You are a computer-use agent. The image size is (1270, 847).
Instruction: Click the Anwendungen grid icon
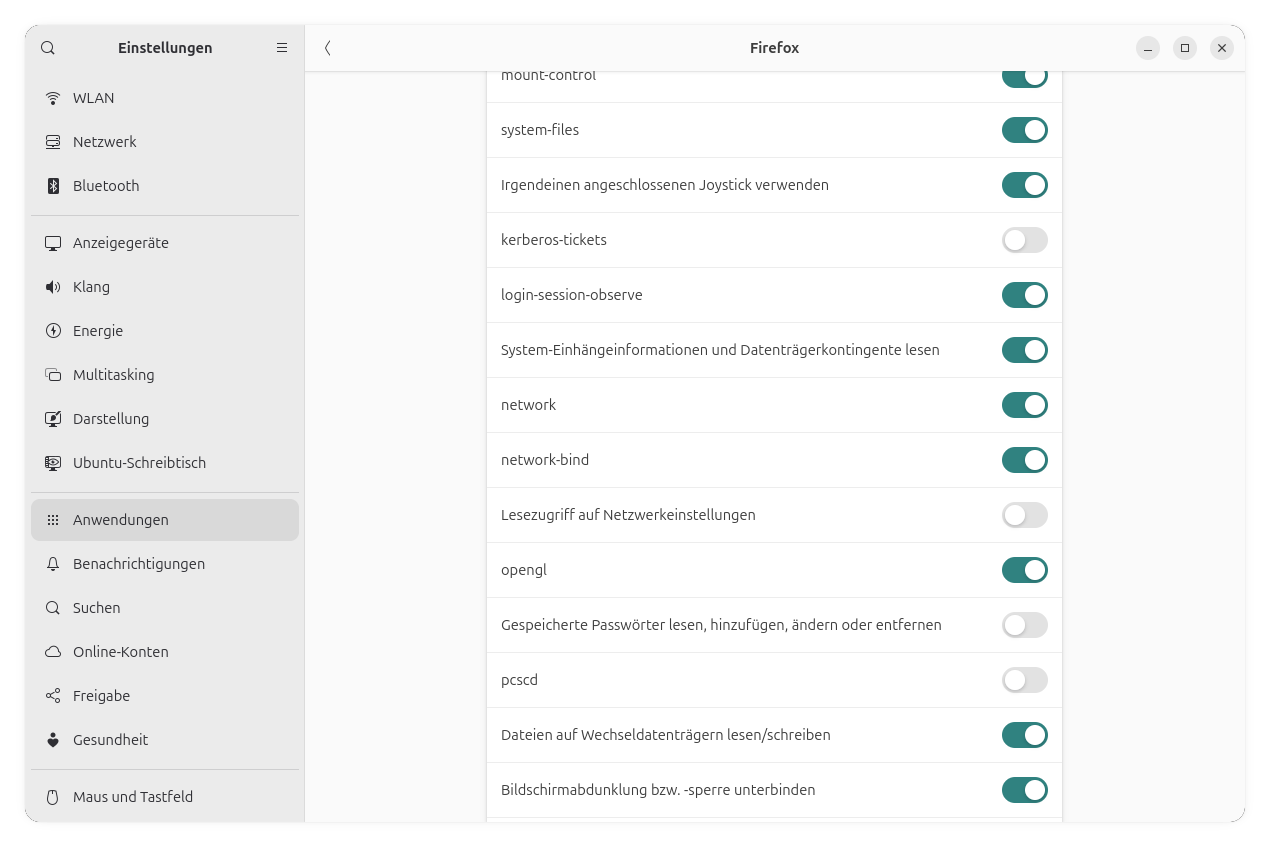coord(53,520)
